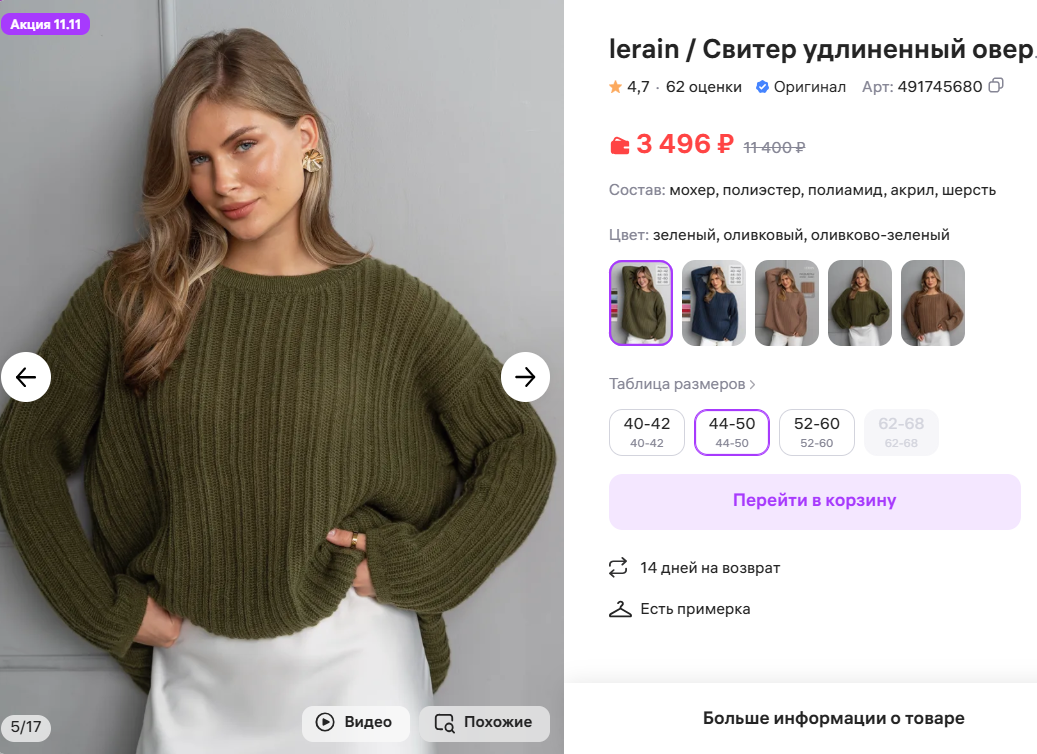The image size is (1037, 754).
Task: Select the 40-42 size option
Action: [646, 432]
